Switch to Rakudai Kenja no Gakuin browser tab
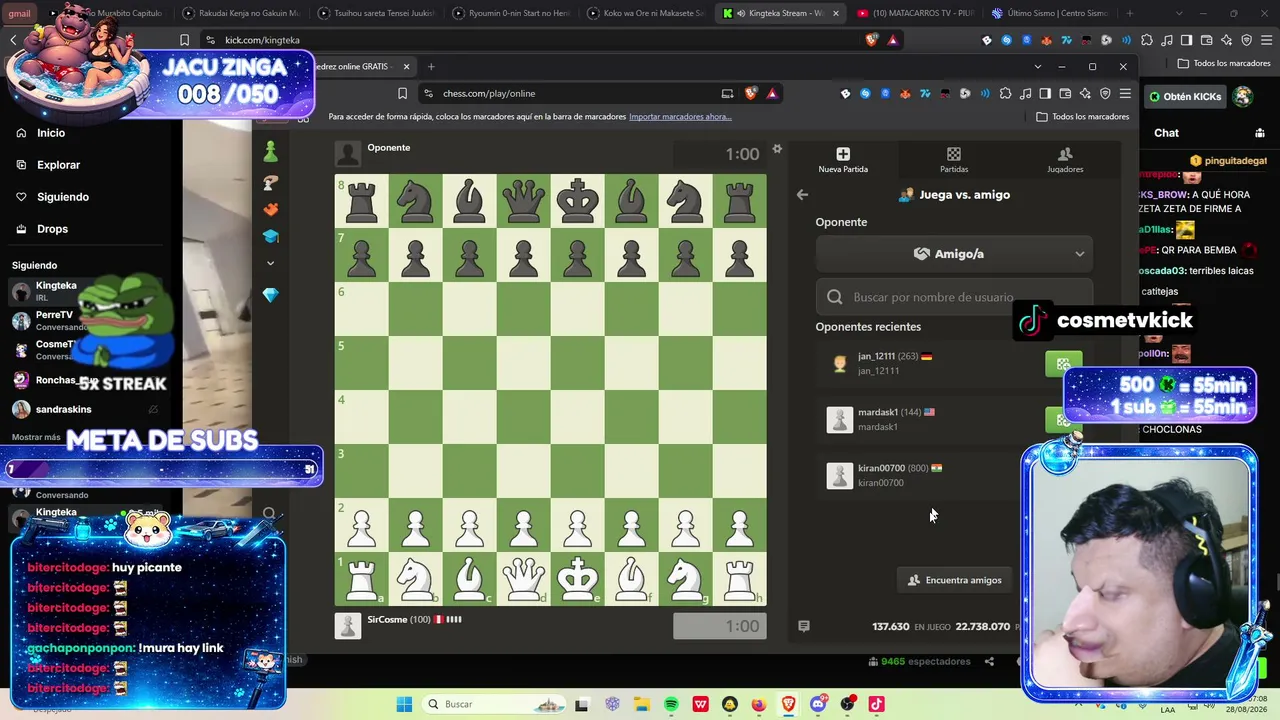Viewport: 1280px width, 720px height. tap(242, 13)
